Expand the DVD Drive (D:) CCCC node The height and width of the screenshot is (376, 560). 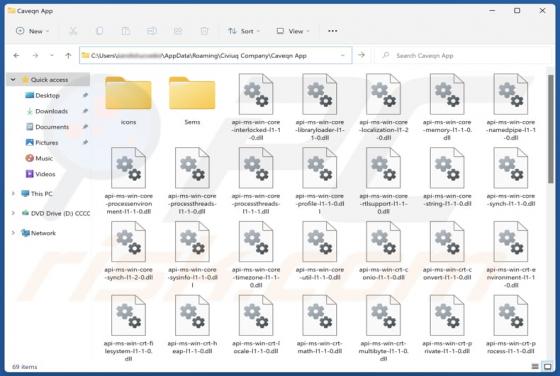(x=13, y=213)
